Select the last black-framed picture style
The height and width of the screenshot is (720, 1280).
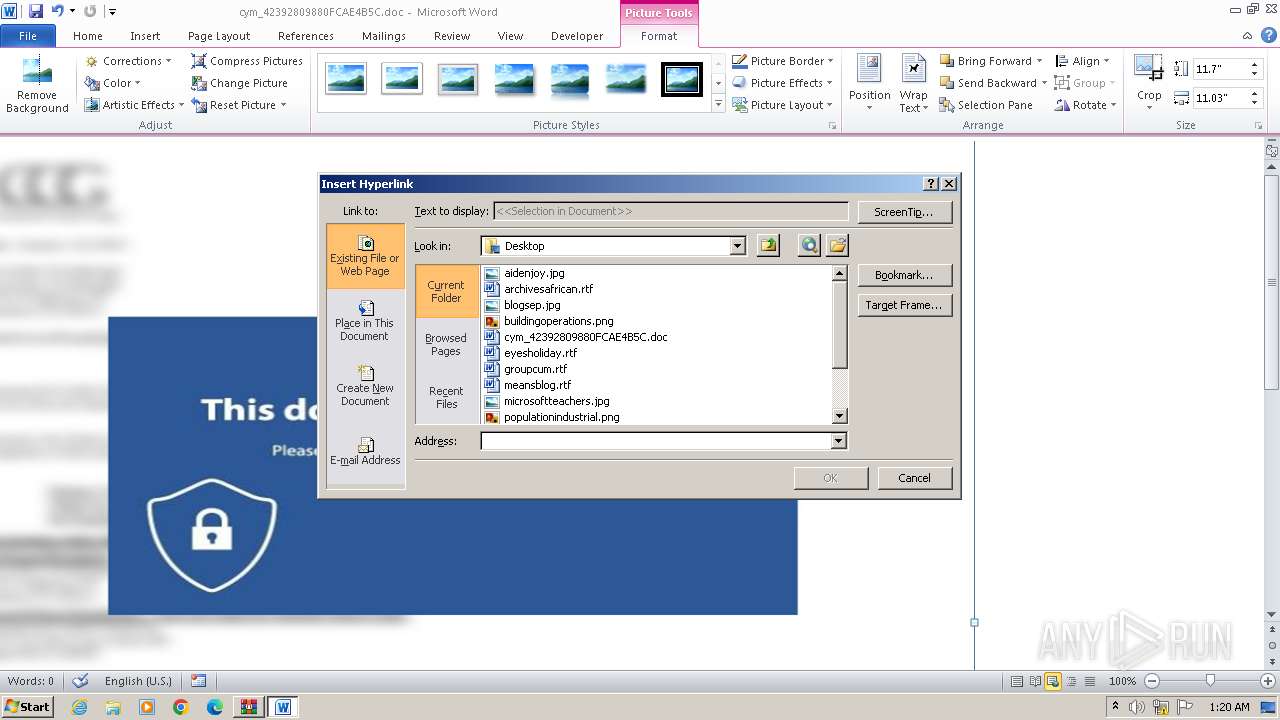pyautogui.click(x=682, y=79)
